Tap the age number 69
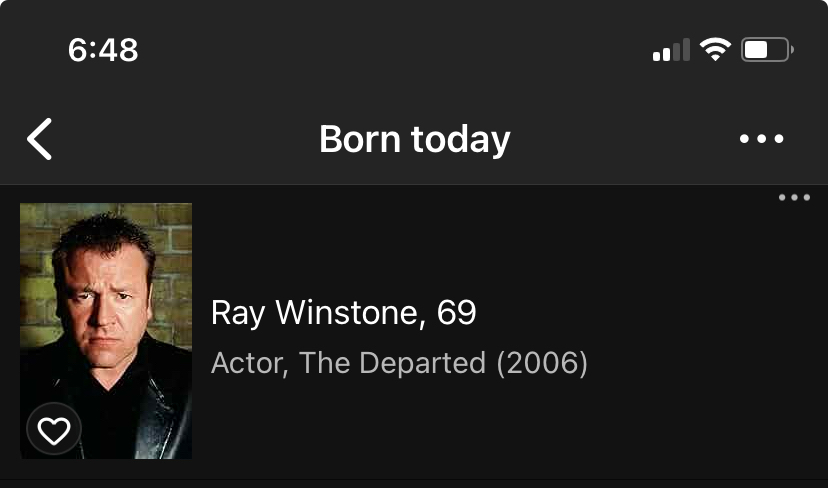The image size is (828, 488). (x=457, y=313)
